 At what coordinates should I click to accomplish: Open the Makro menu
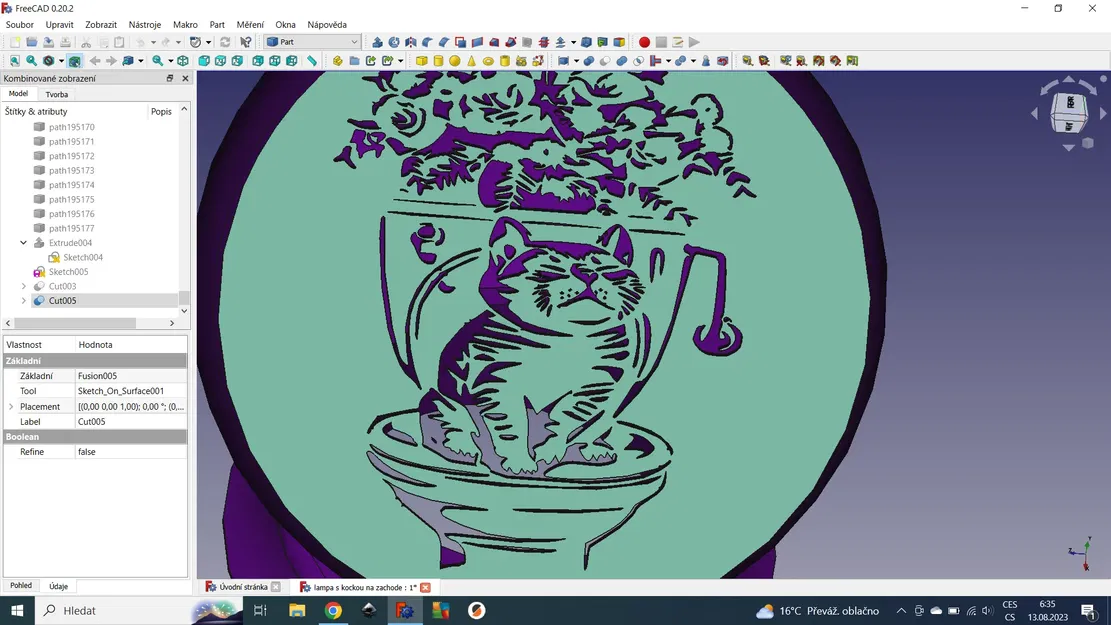[x=185, y=24]
